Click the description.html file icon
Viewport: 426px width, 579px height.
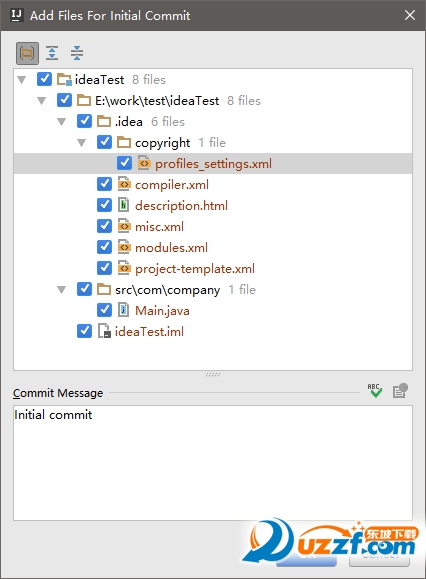(x=124, y=205)
